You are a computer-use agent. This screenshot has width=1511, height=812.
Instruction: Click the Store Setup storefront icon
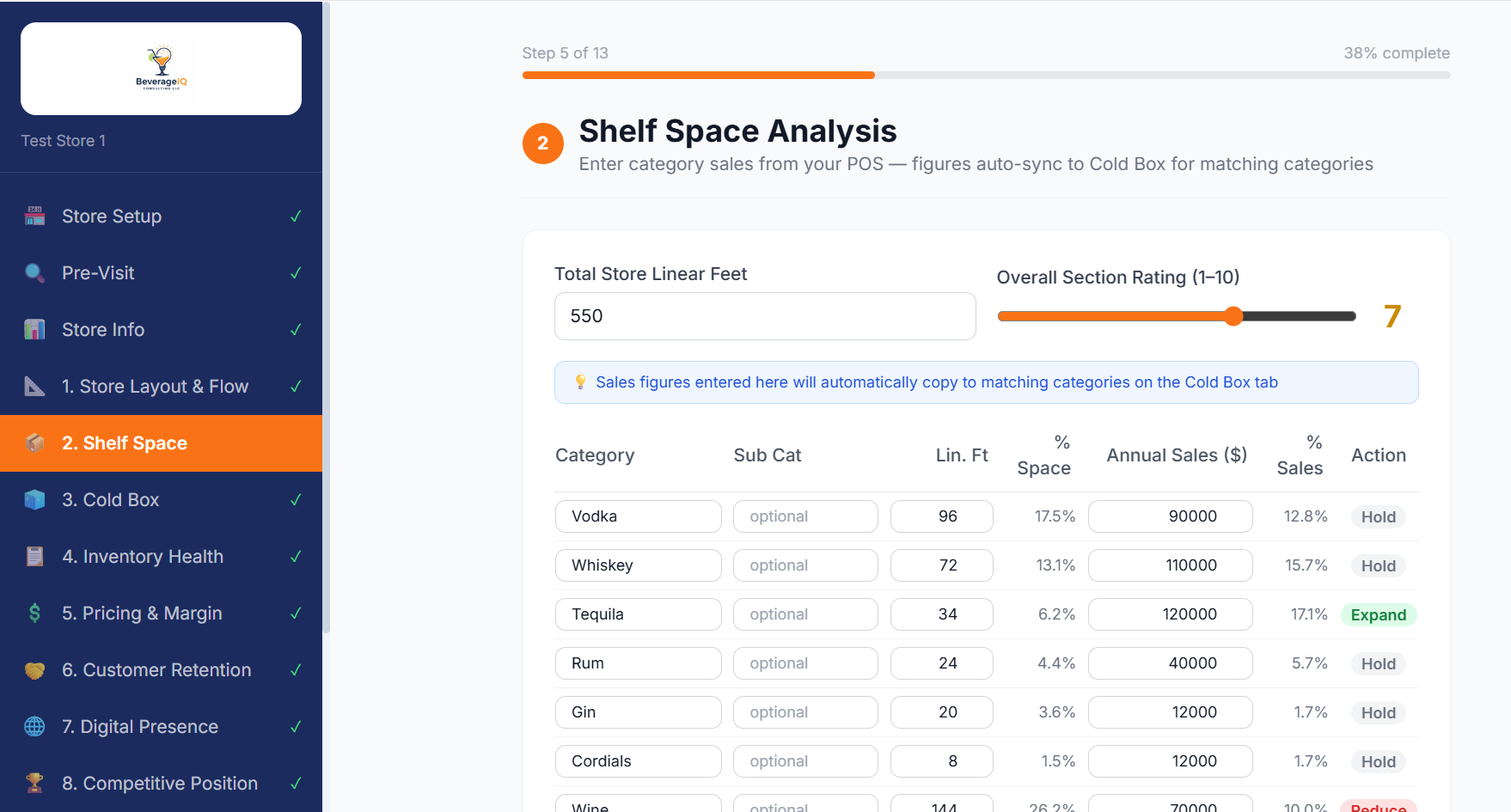click(34, 216)
